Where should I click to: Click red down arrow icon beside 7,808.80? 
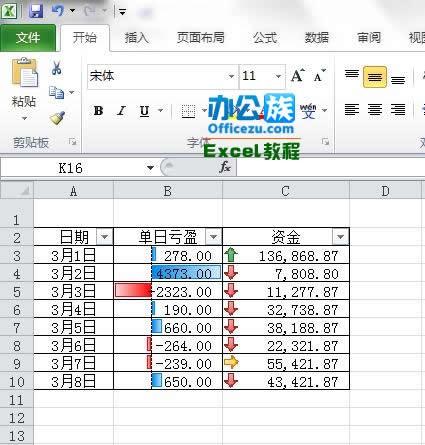click(231, 273)
